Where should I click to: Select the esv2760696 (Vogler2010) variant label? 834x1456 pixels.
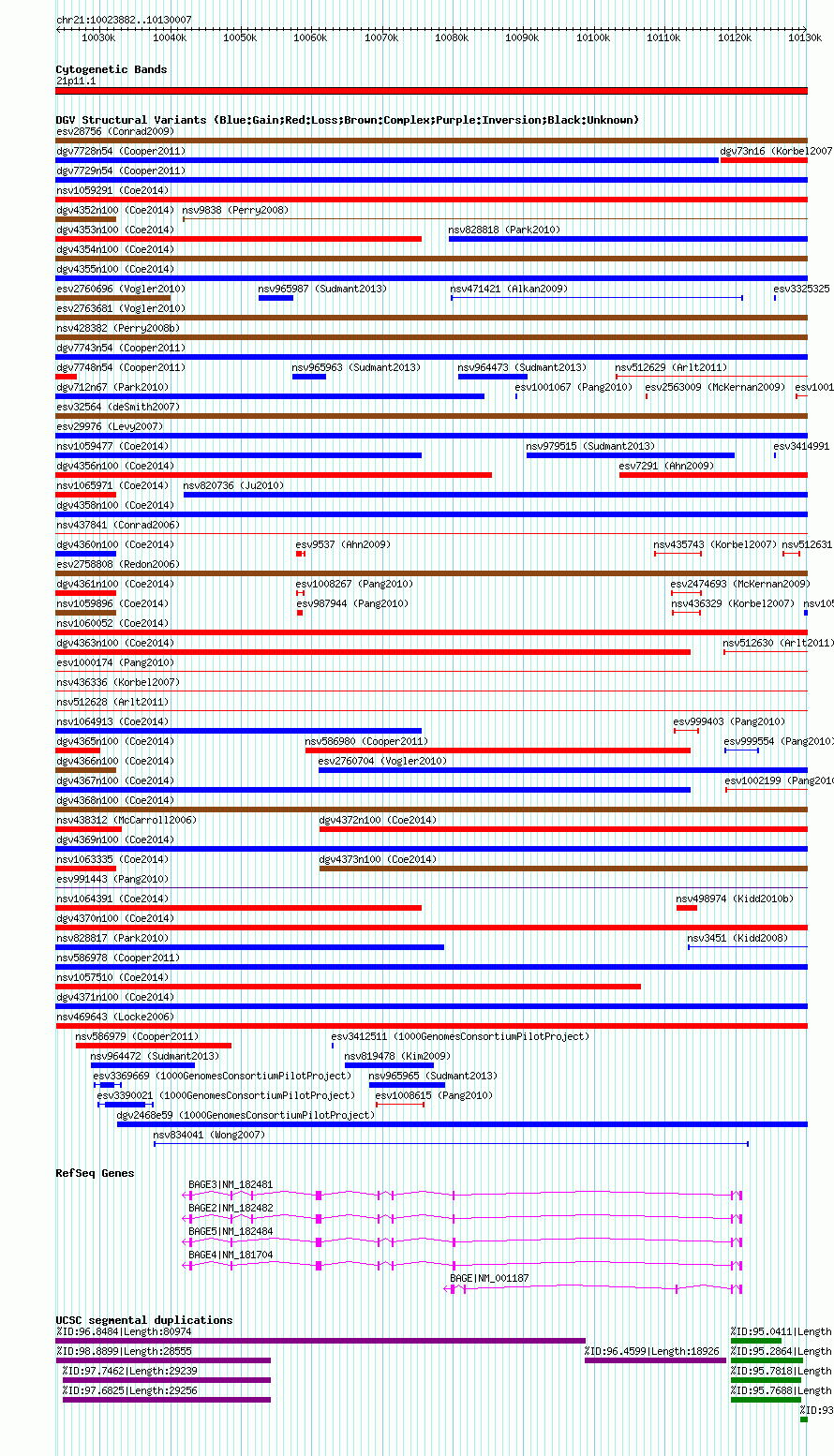121,290
